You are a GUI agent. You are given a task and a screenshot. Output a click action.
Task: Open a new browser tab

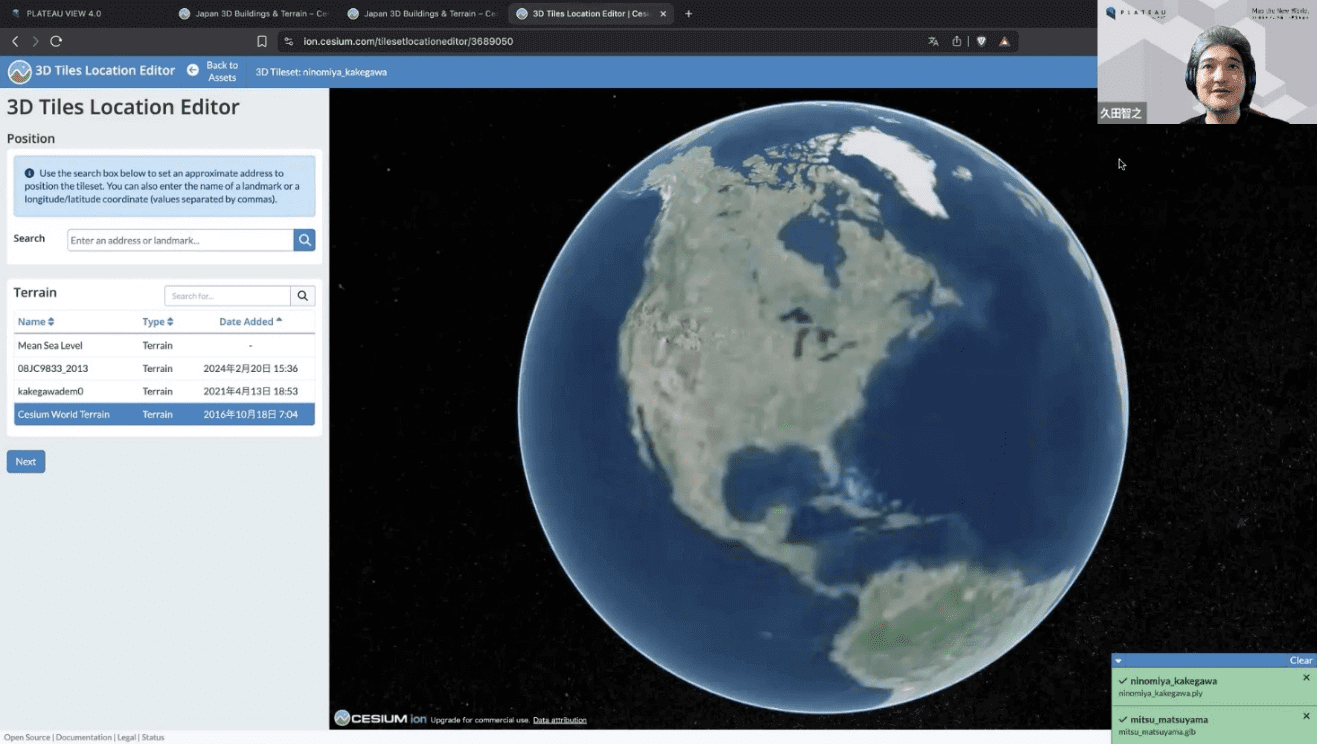tap(688, 14)
